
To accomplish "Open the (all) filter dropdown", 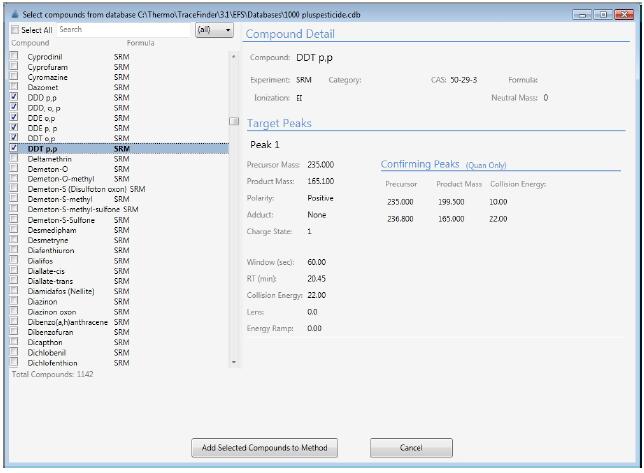I will [x=214, y=31].
